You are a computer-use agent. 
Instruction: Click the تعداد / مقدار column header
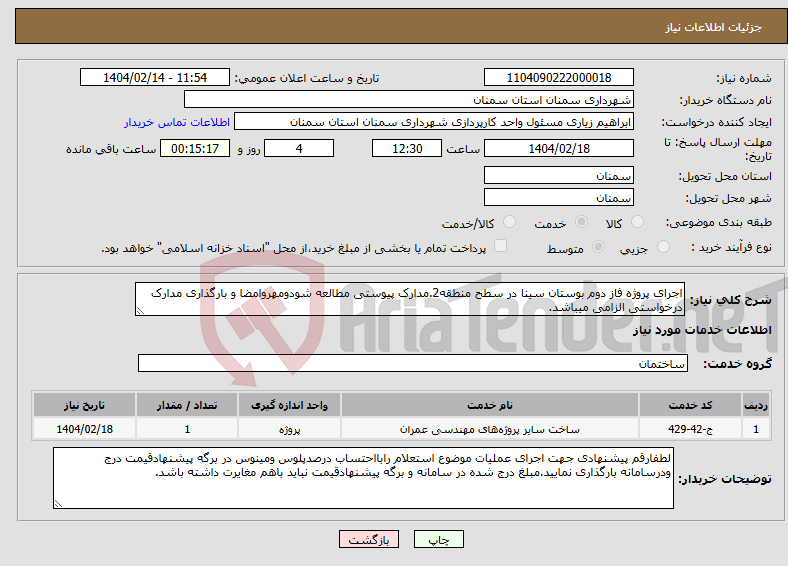click(x=187, y=405)
